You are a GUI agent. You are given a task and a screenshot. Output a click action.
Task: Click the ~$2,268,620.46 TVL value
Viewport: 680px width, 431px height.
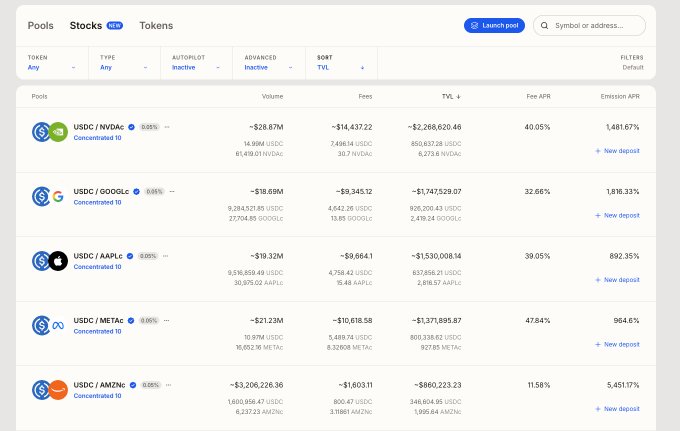pyautogui.click(x=434, y=127)
